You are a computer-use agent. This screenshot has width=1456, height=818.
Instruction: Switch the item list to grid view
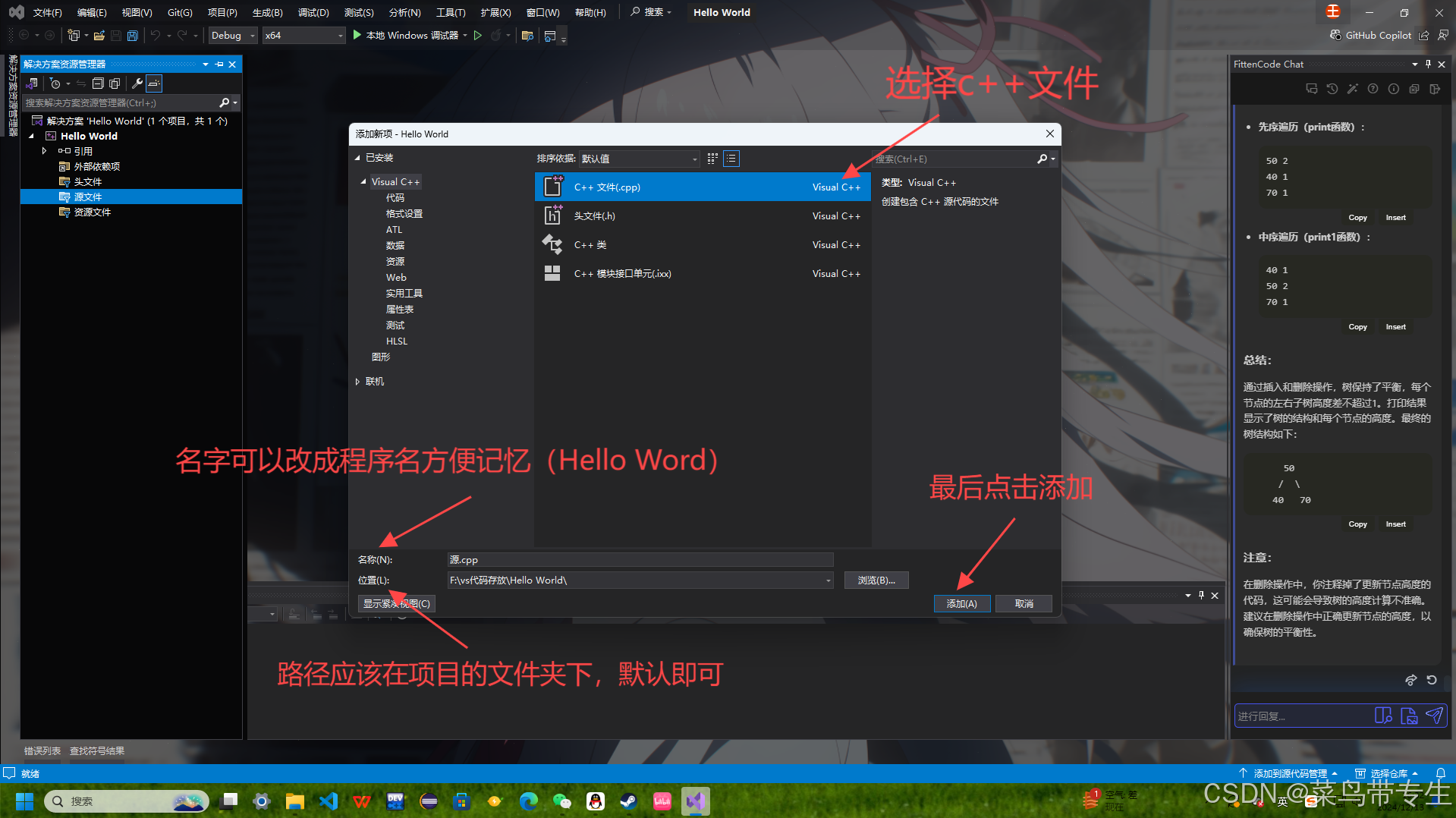click(712, 159)
